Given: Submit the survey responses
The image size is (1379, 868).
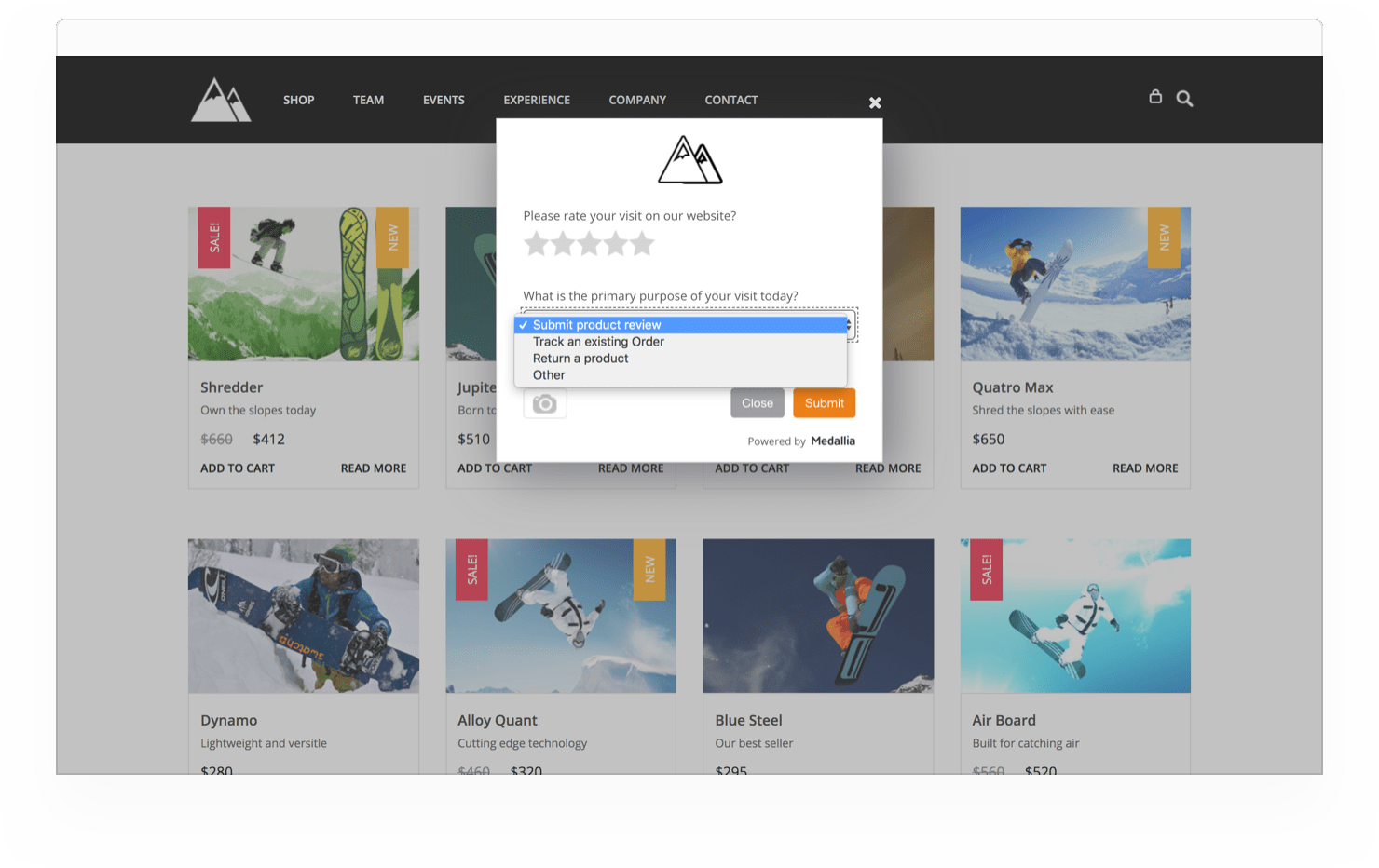Looking at the screenshot, I should point(824,402).
